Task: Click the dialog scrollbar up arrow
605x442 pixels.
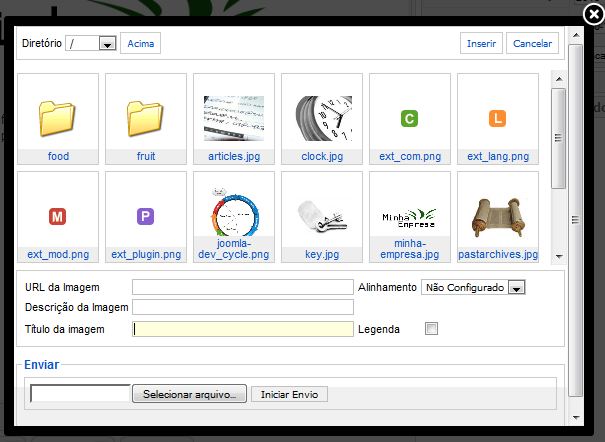Action: (576, 35)
